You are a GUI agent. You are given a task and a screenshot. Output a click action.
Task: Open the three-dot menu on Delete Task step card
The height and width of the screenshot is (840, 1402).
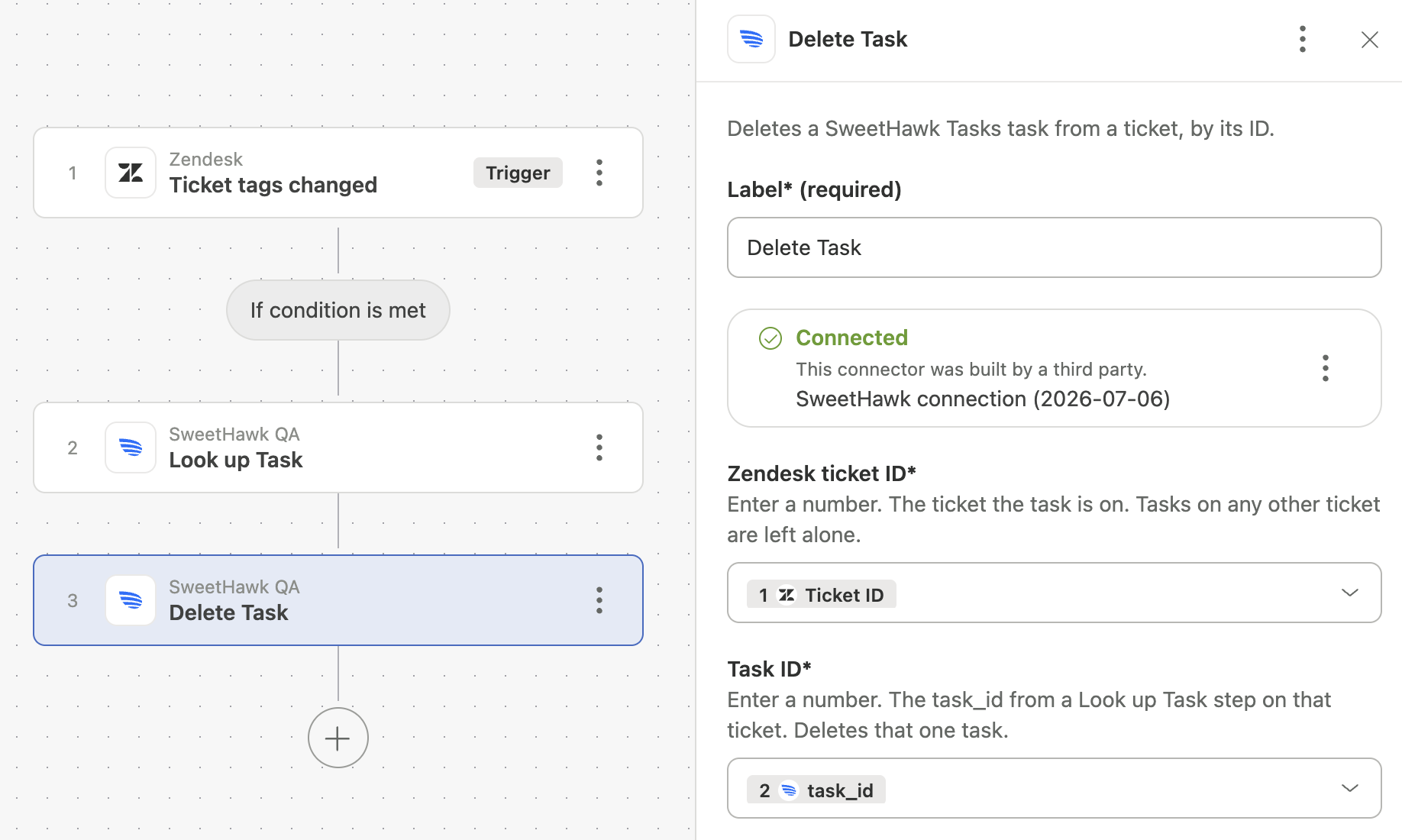pyautogui.click(x=599, y=600)
